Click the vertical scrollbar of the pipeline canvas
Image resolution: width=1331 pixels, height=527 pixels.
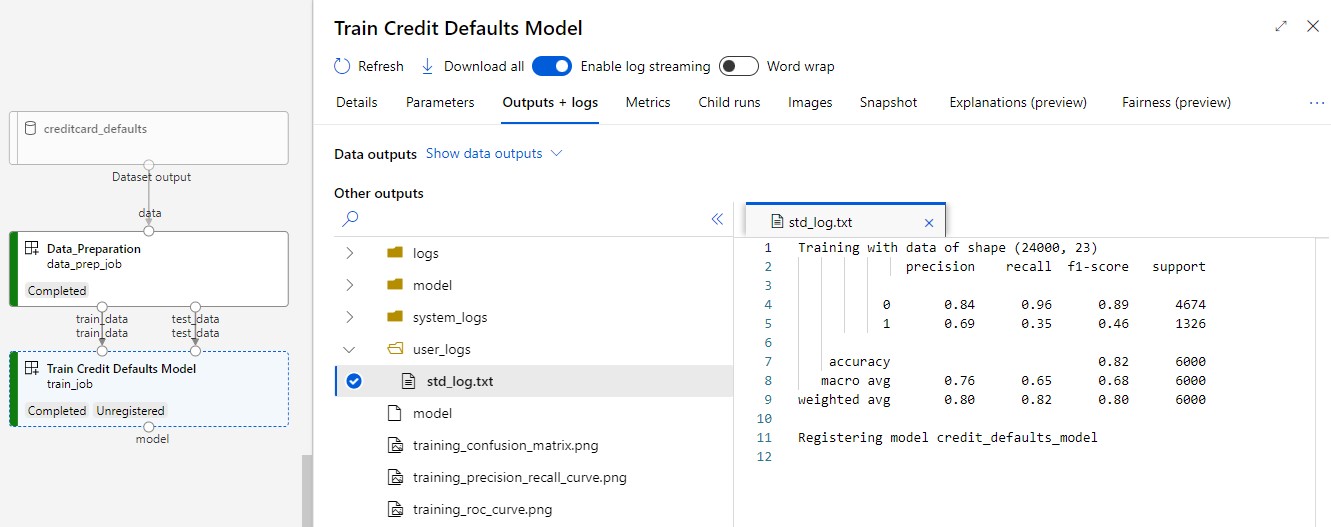click(307, 490)
